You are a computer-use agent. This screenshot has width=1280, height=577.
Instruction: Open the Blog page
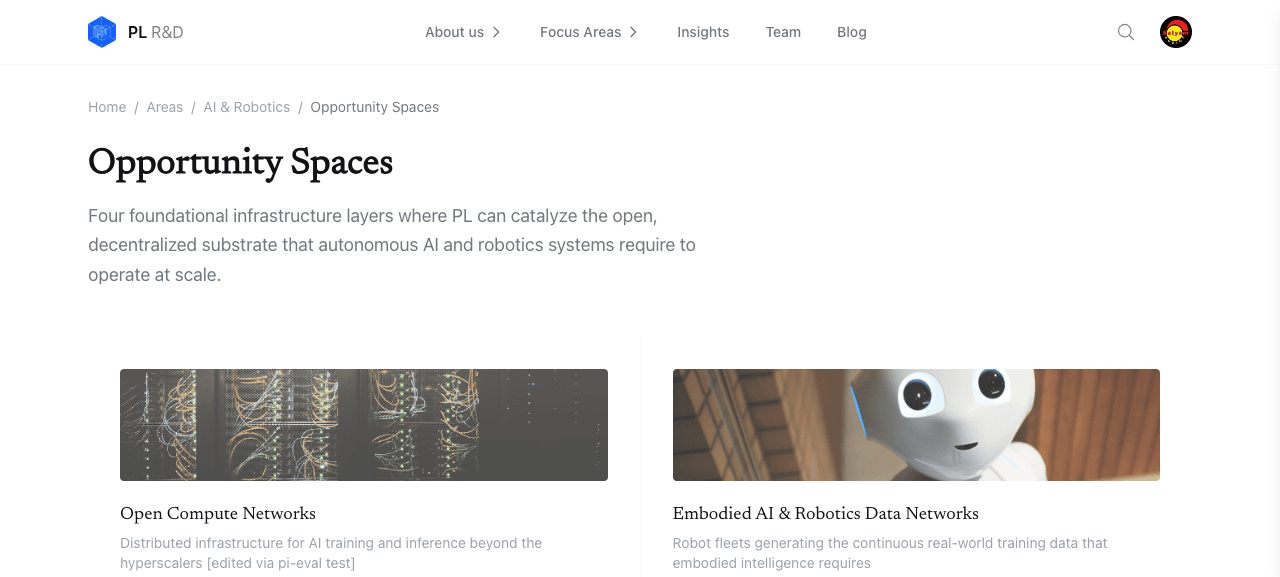pos(852,32)
